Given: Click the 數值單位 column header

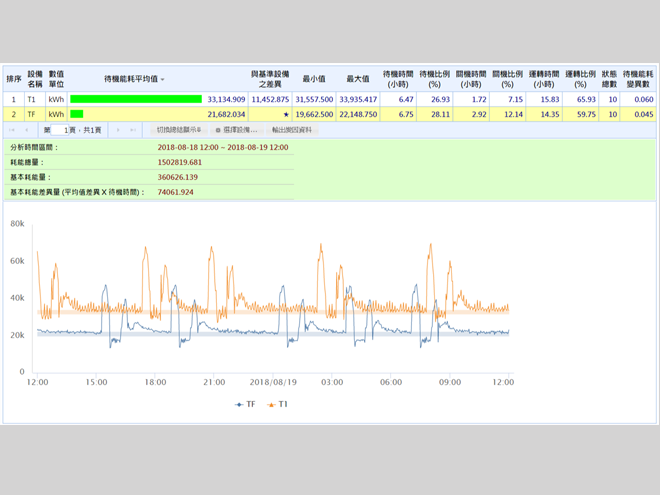Looking at the screenshot, I should tap(56, 79).
